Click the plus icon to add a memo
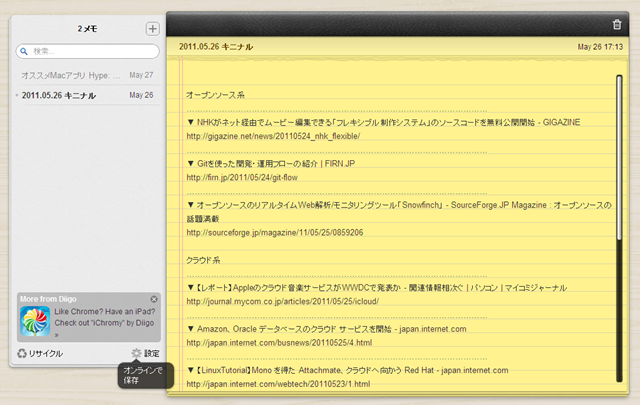Image resolution: width=640 pixels, height=405 pixels. (x=152, y=29)
